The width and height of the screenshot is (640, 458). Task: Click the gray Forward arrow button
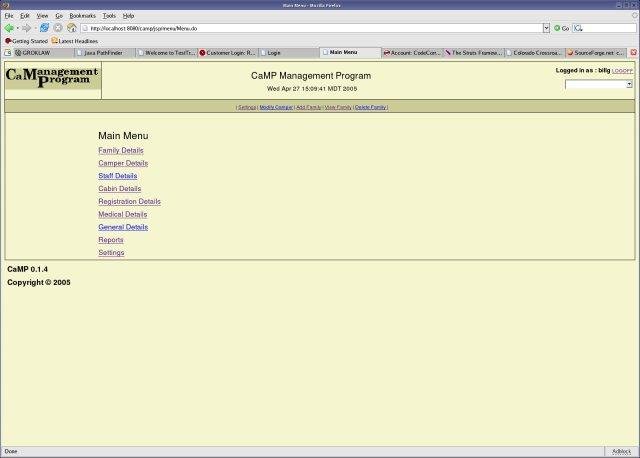tap(27, 28)
